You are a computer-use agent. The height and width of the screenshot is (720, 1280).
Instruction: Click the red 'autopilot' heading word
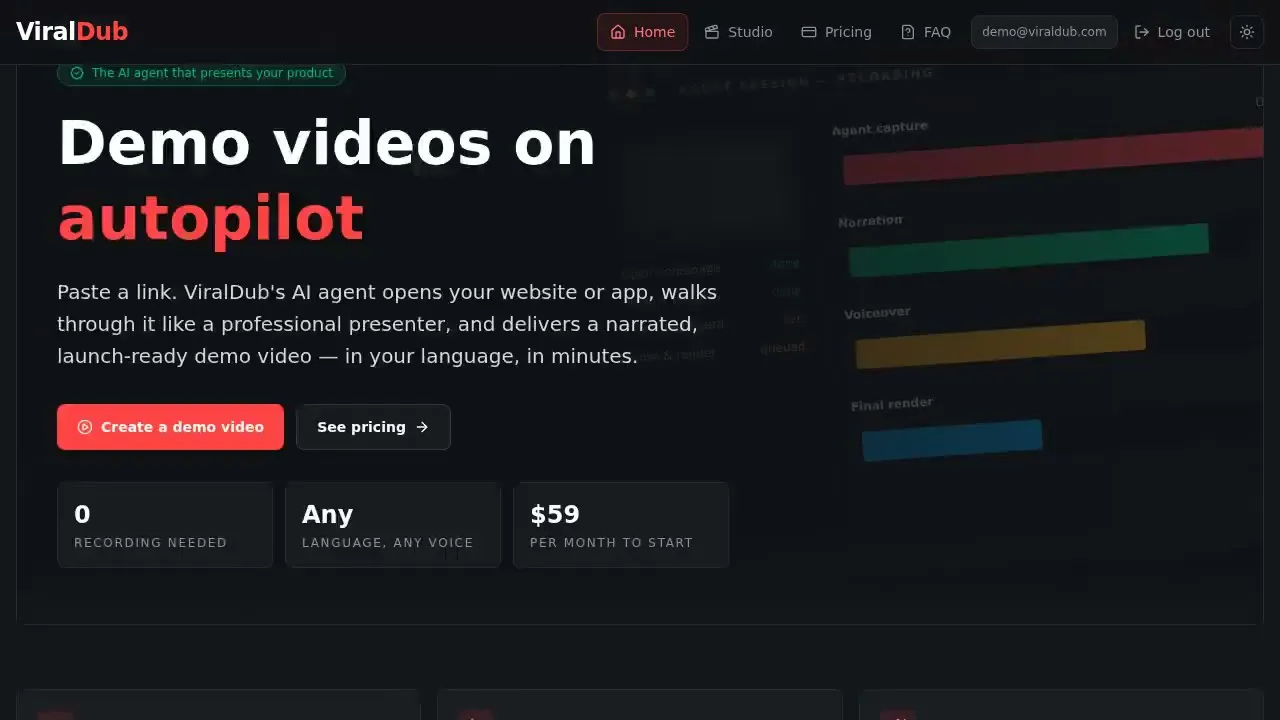click(x=211, y=218)
